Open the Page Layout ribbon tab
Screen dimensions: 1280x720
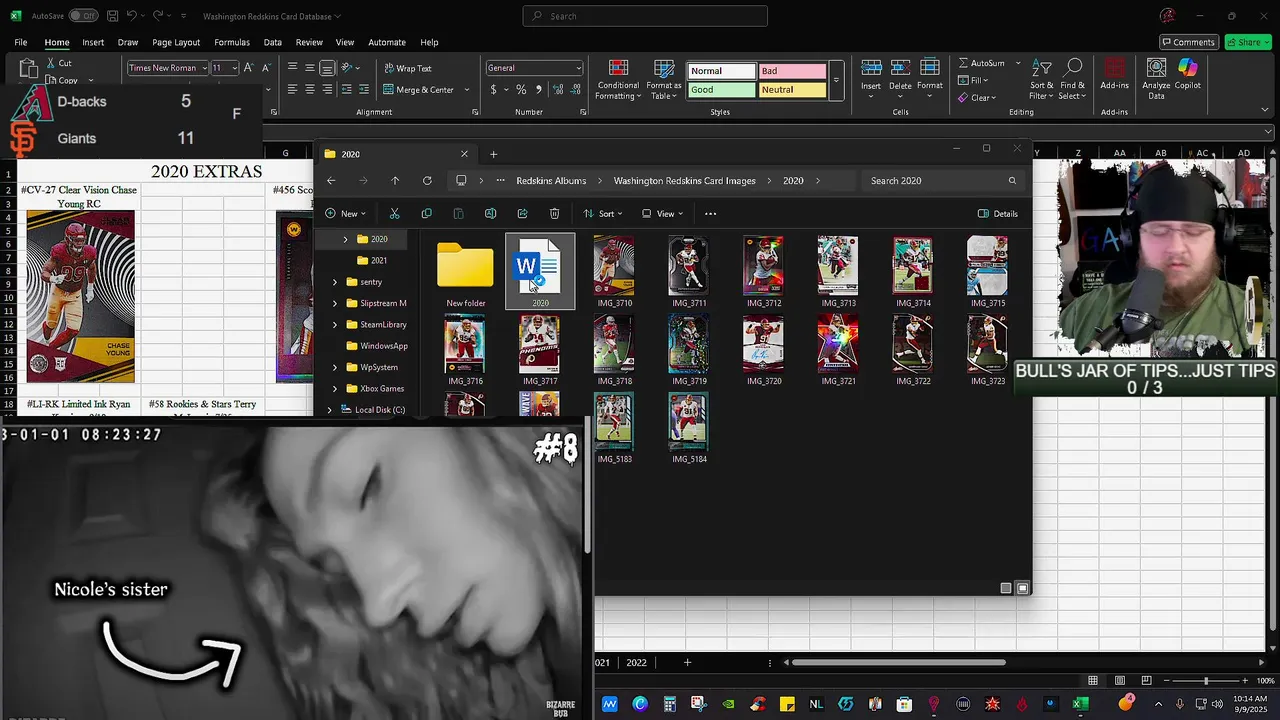pyautogui.click(x=176, y=42)
